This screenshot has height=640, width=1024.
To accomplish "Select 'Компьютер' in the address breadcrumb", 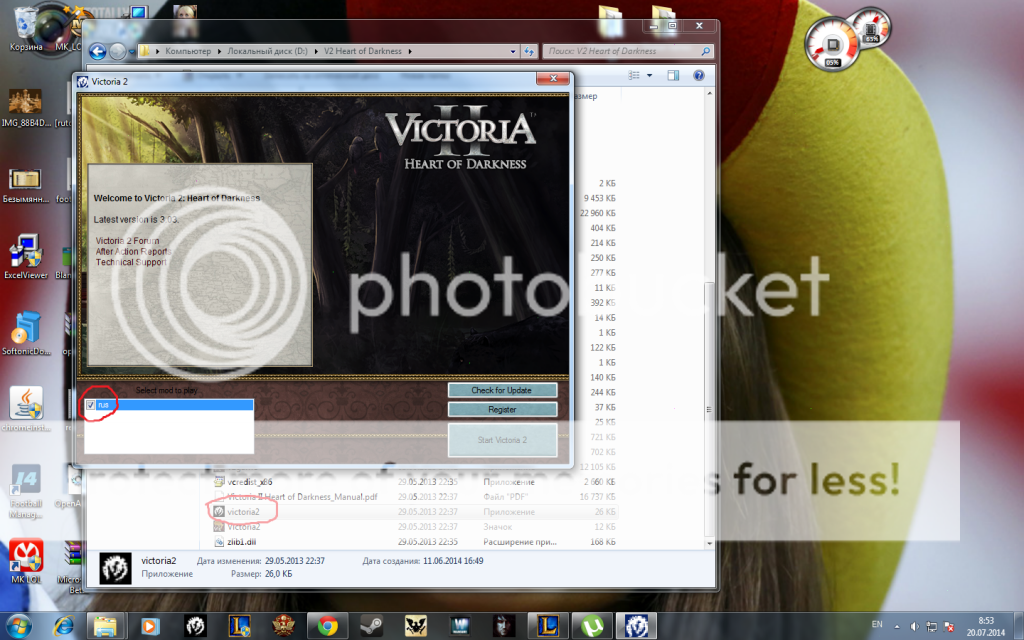I will click(194, 51).
